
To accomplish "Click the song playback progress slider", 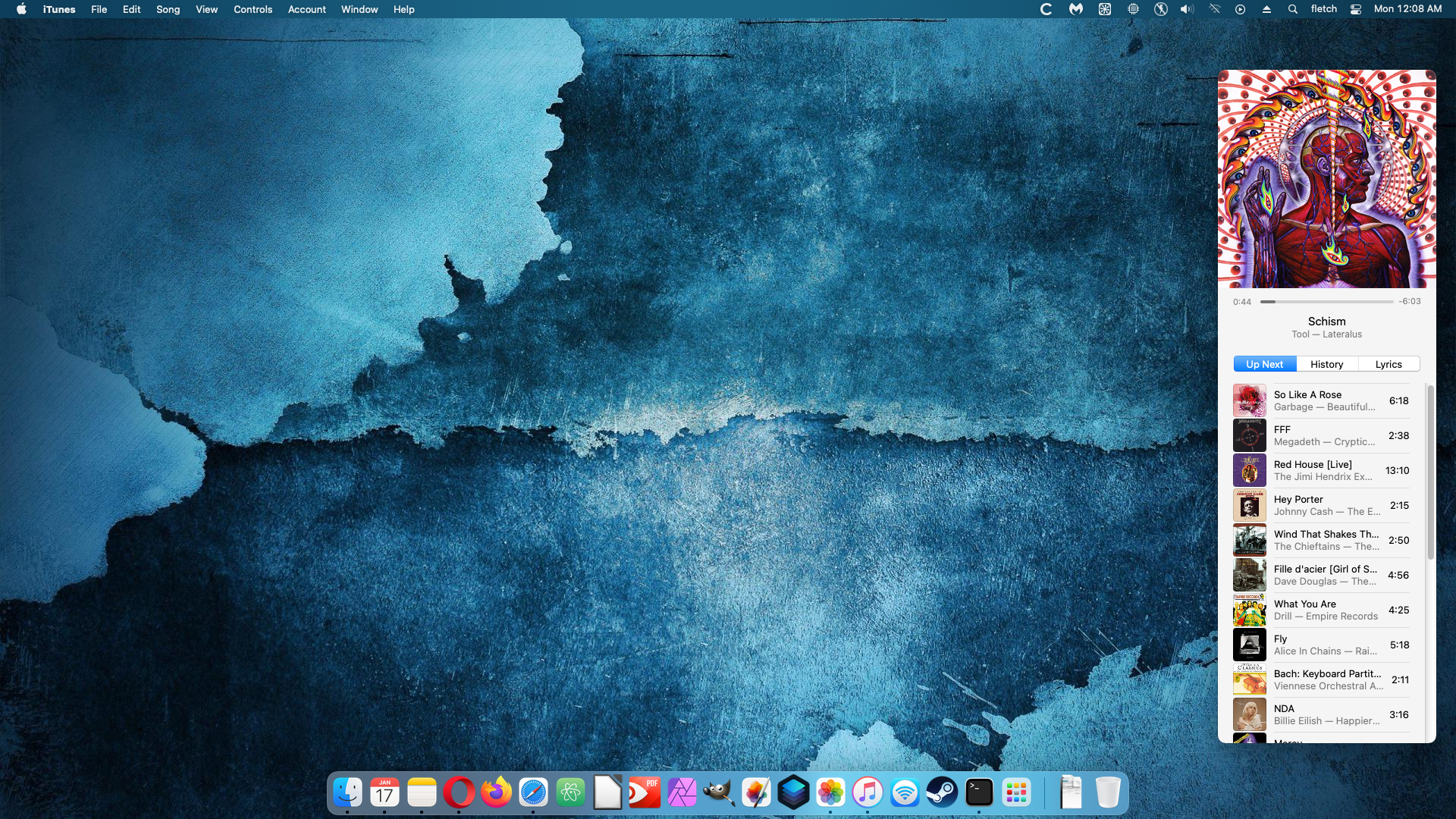I will 1327,302.
